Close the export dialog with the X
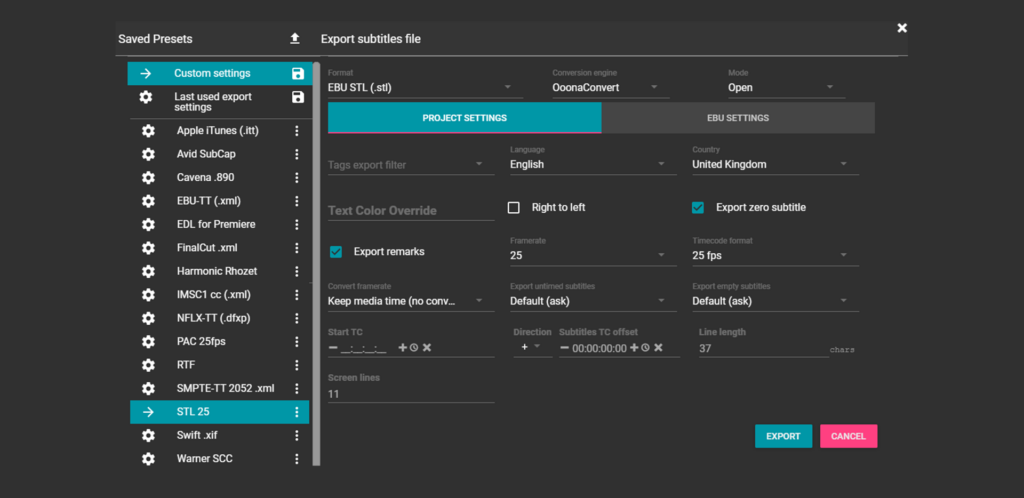The width and height of the screenshot is (1024, 498). (x=902, y=28)
